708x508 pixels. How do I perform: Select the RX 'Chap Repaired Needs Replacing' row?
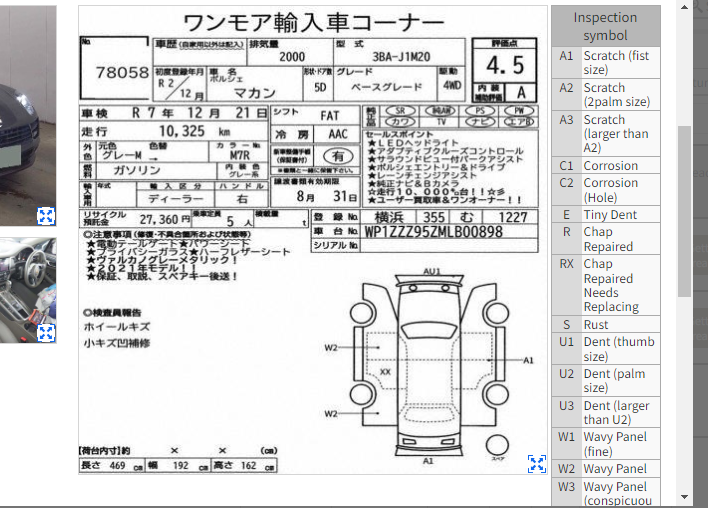point(606,285)
